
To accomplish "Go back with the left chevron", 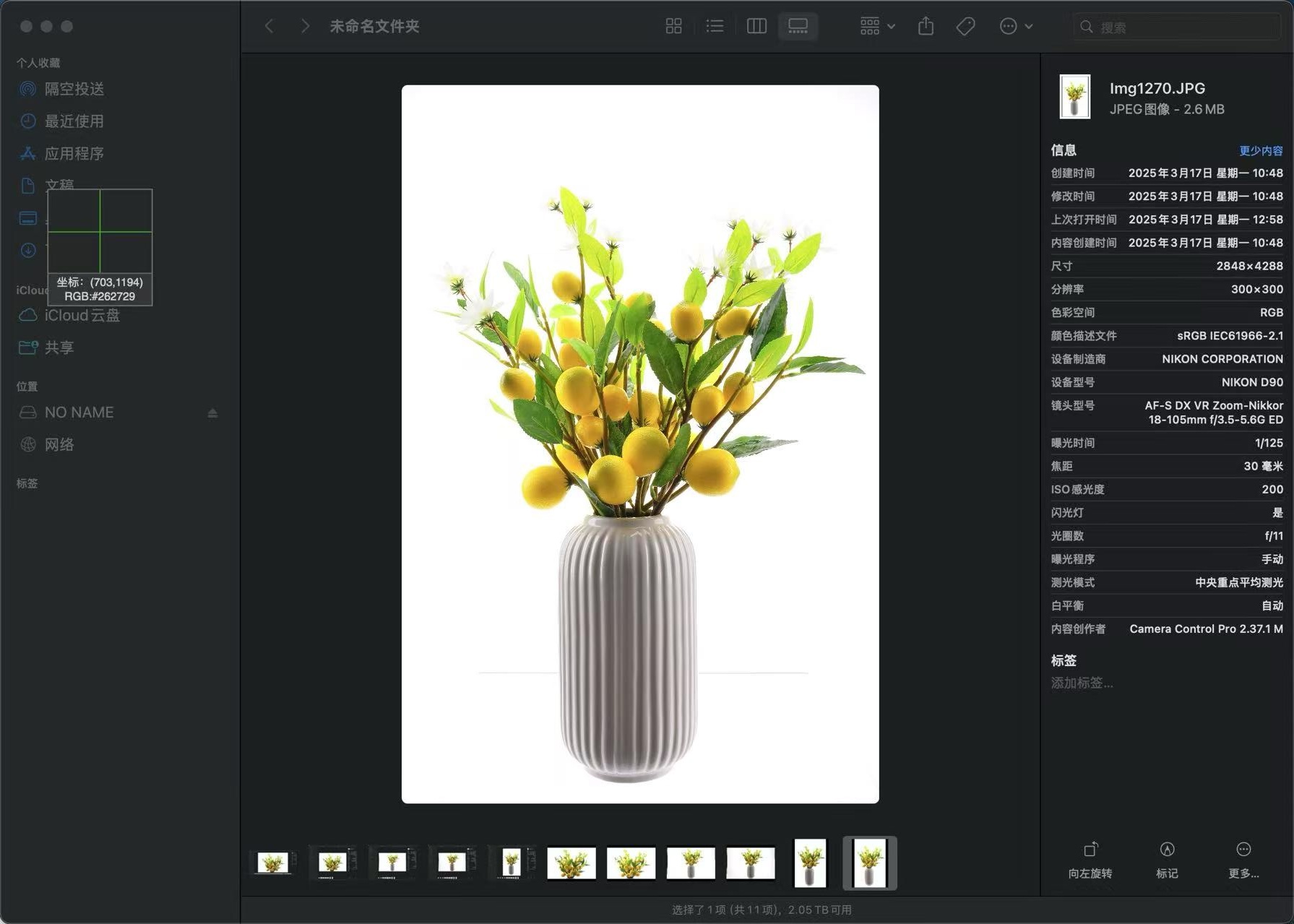I will point(269,27).
